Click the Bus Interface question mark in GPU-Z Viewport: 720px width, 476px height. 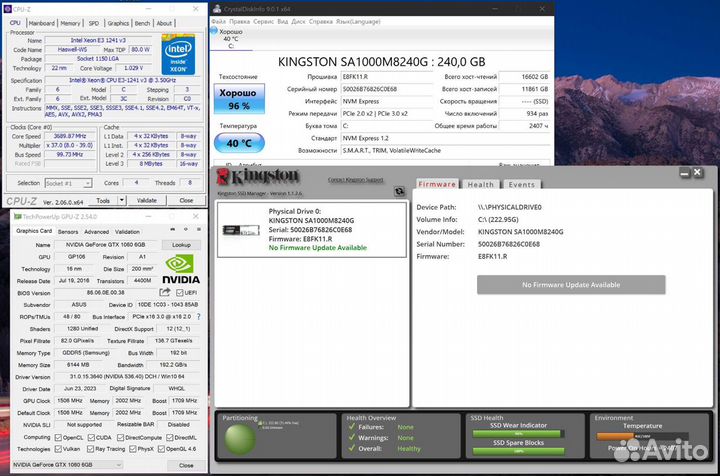pos(198,317)
